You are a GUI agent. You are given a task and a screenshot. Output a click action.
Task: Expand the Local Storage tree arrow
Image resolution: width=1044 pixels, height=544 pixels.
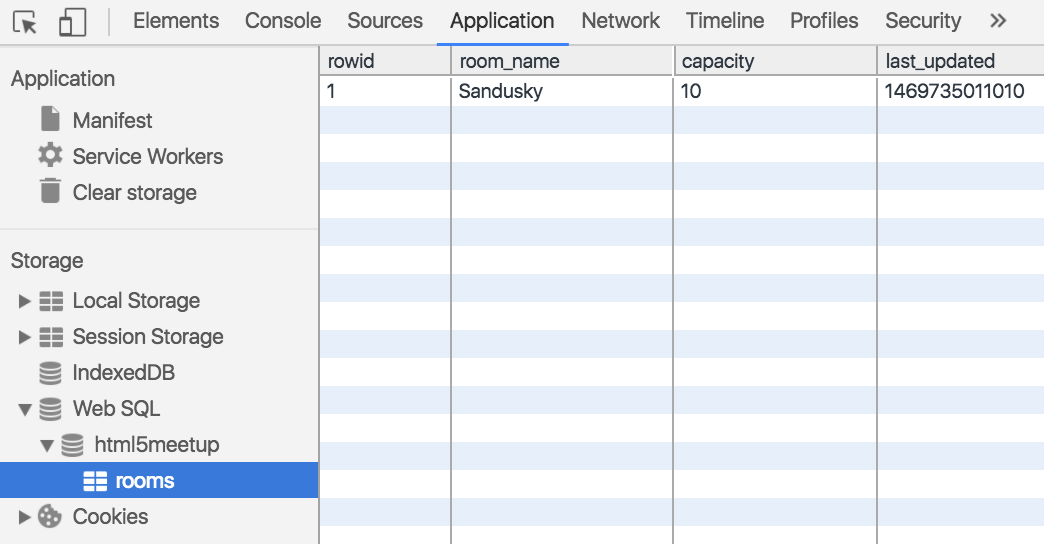pos(25,301)
